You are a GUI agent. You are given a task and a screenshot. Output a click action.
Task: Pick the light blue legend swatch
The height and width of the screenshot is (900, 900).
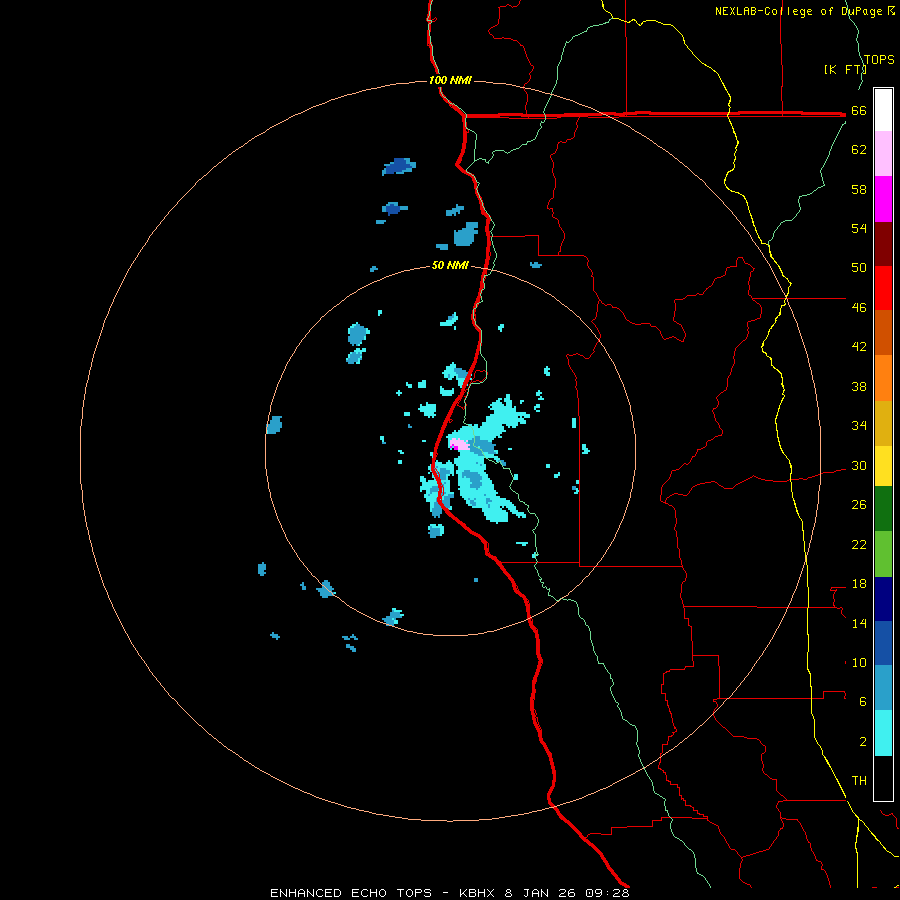pos(883,688)
